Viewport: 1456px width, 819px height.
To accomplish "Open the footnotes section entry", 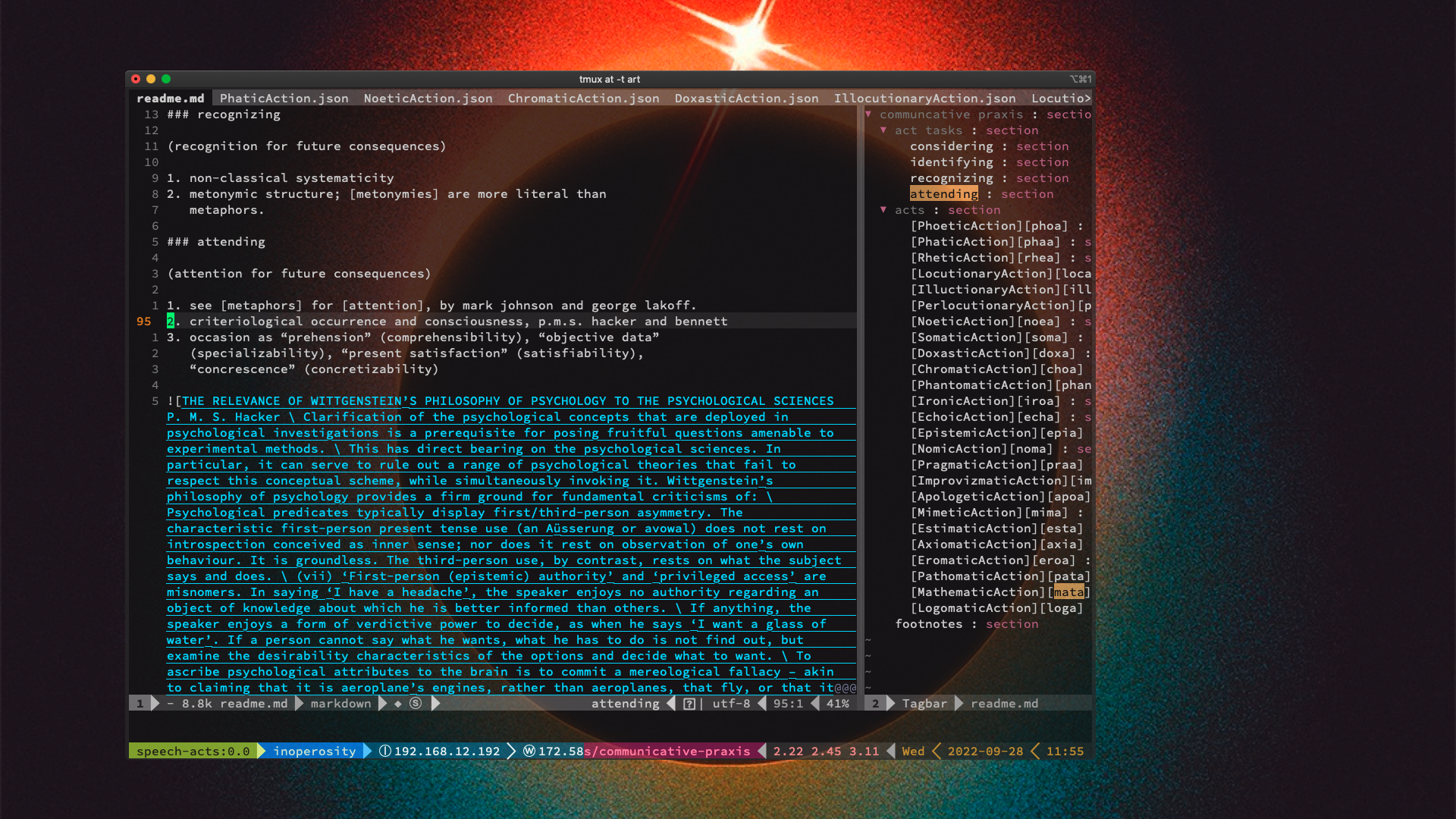I will pyautogui.click(x=928, y=624).
